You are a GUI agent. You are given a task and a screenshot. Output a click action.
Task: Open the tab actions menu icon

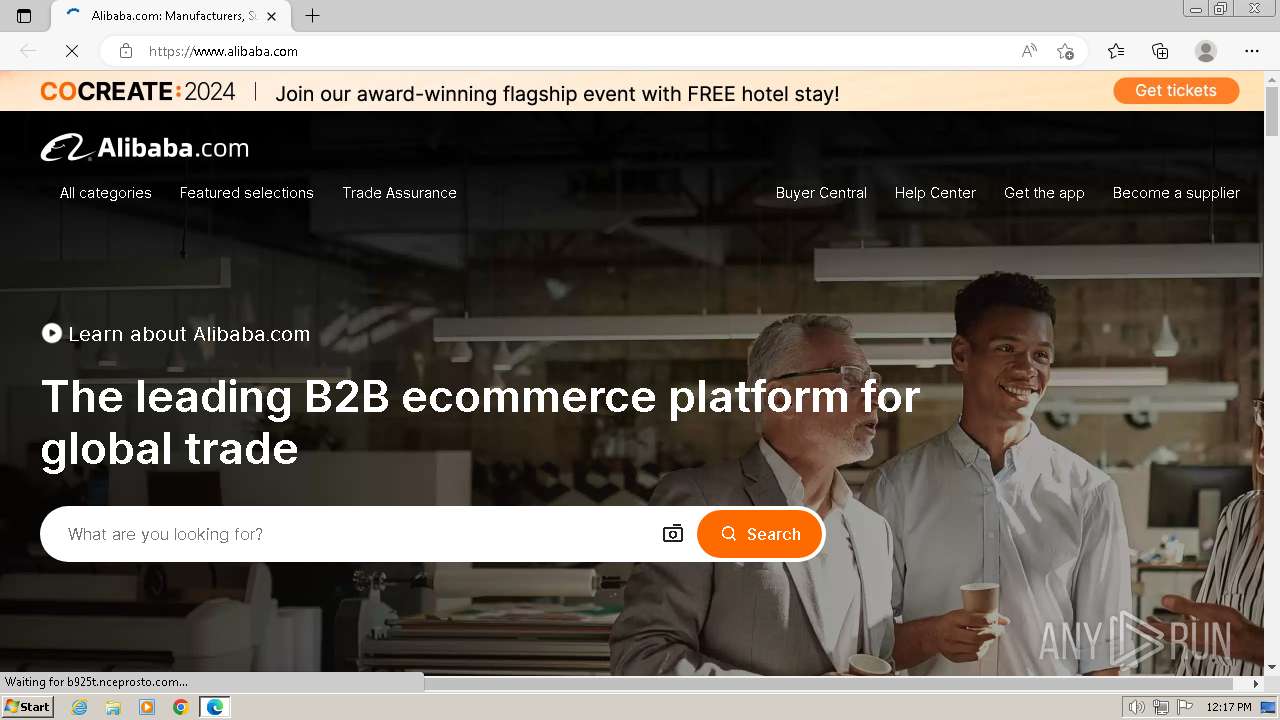click(x=24, y=16)
